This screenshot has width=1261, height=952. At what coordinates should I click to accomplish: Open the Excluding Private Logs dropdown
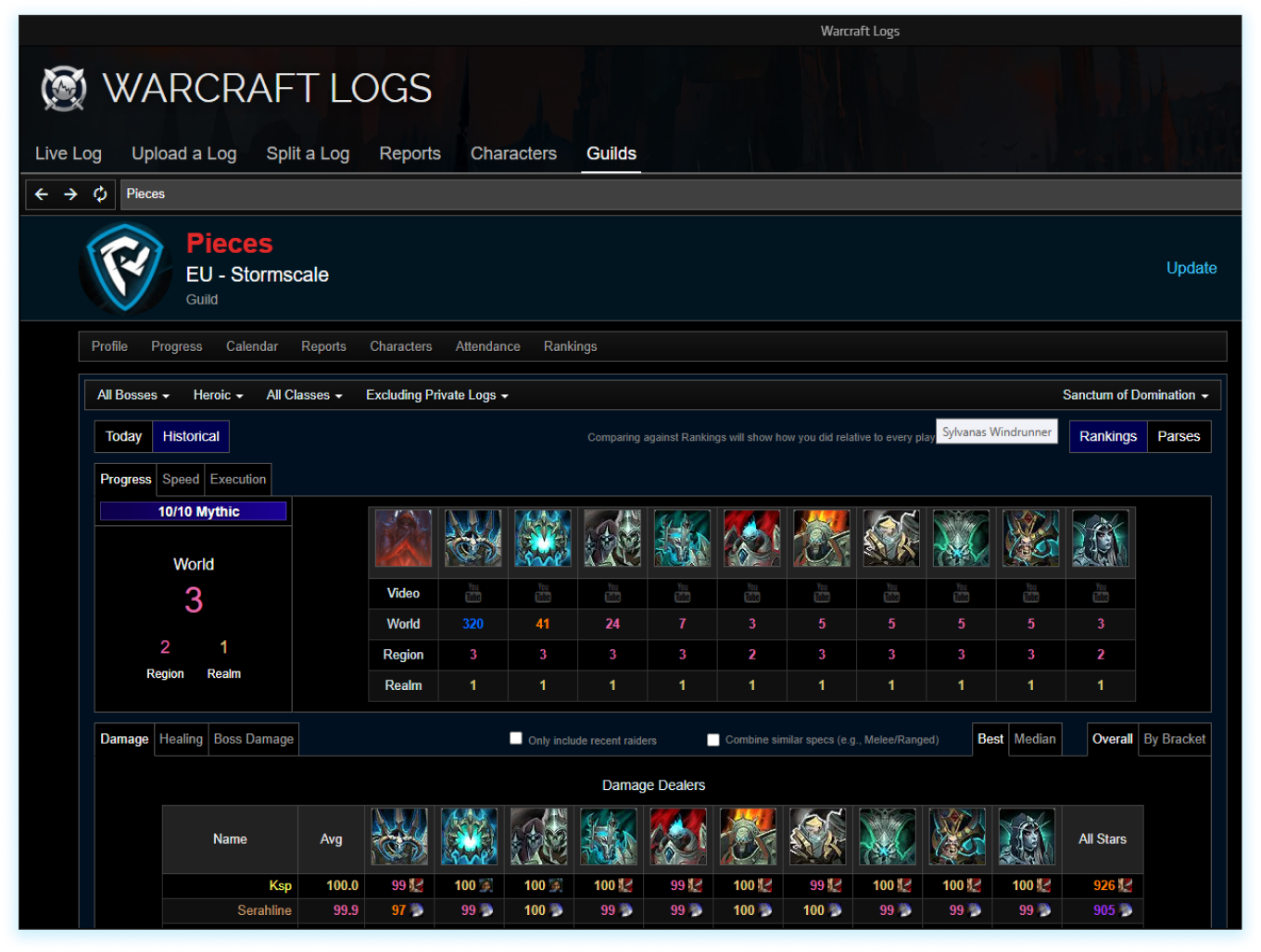point(437,395)
